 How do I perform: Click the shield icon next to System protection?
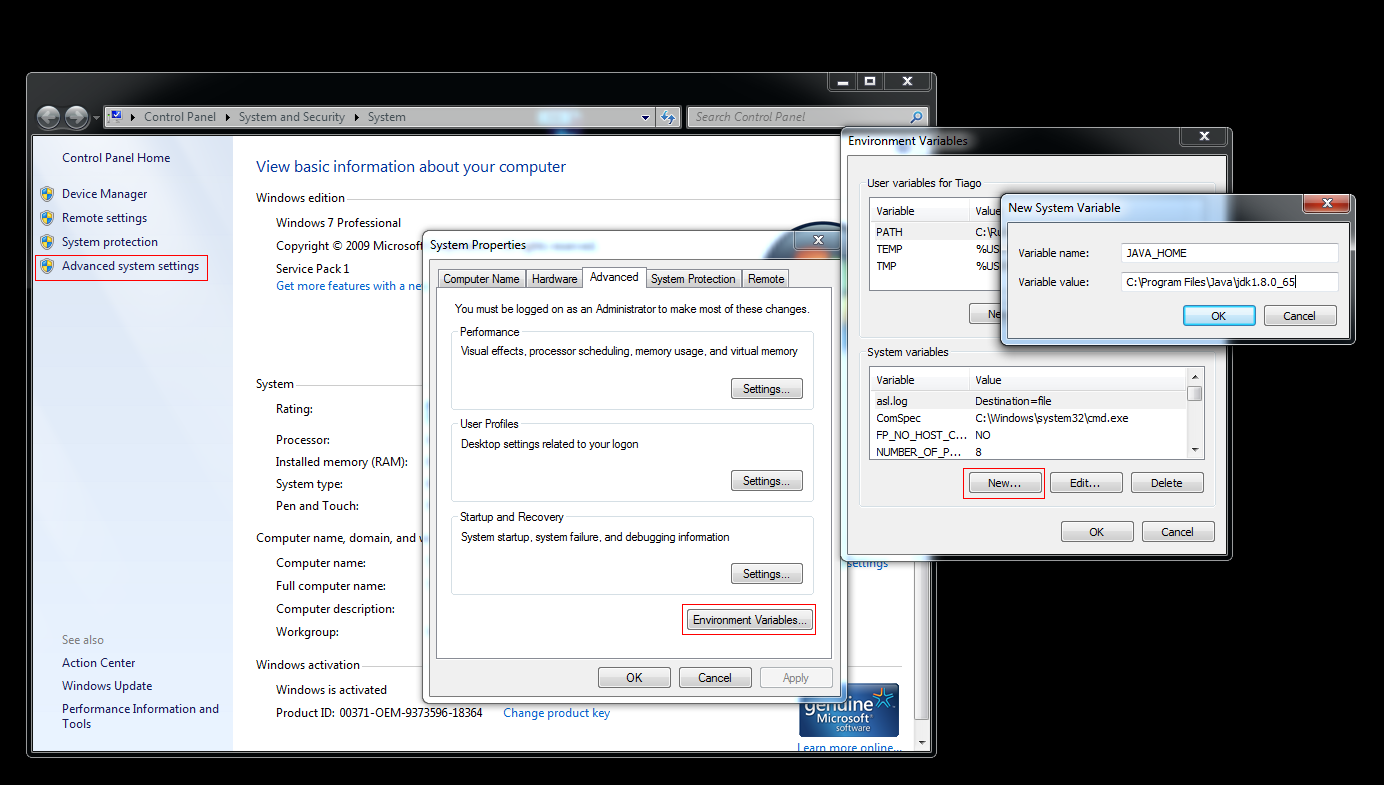(47, 241)
